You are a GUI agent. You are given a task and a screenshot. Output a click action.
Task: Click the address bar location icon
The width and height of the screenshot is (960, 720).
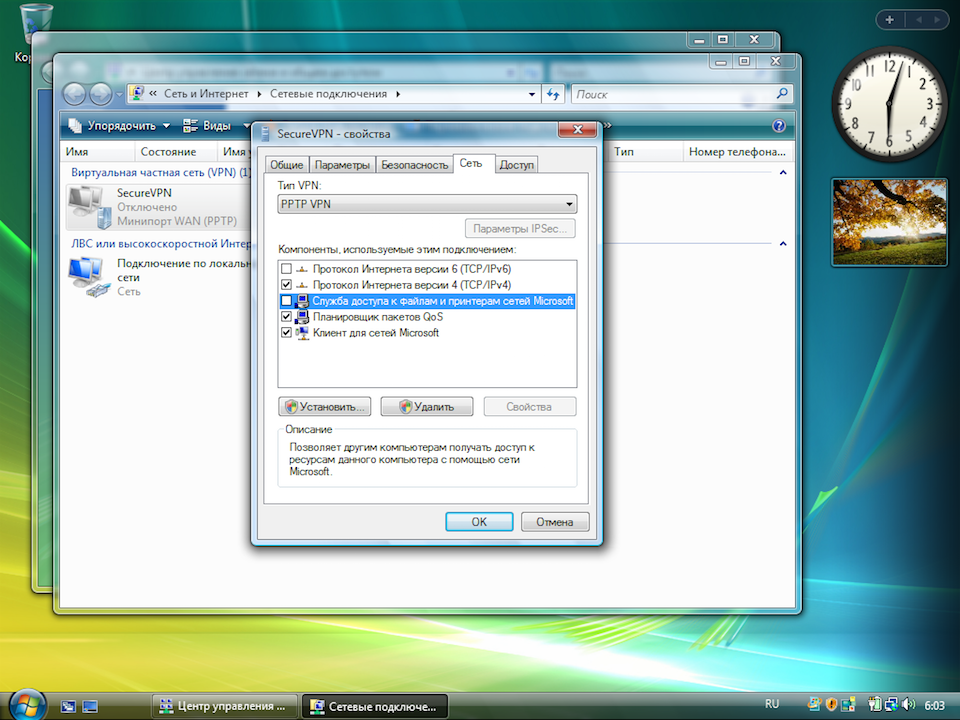[x=137, y=93]
